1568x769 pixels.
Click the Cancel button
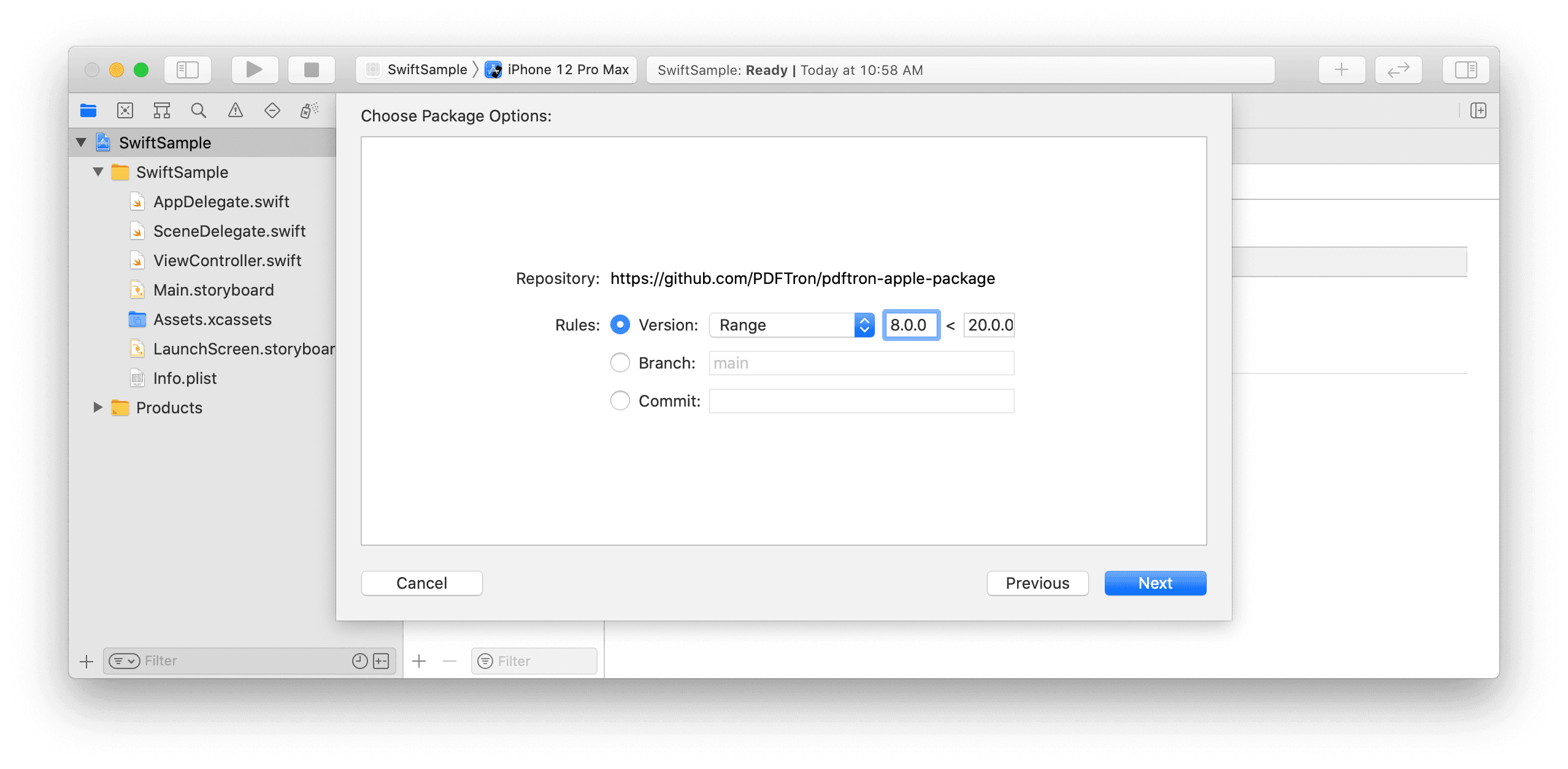[421, 583]
